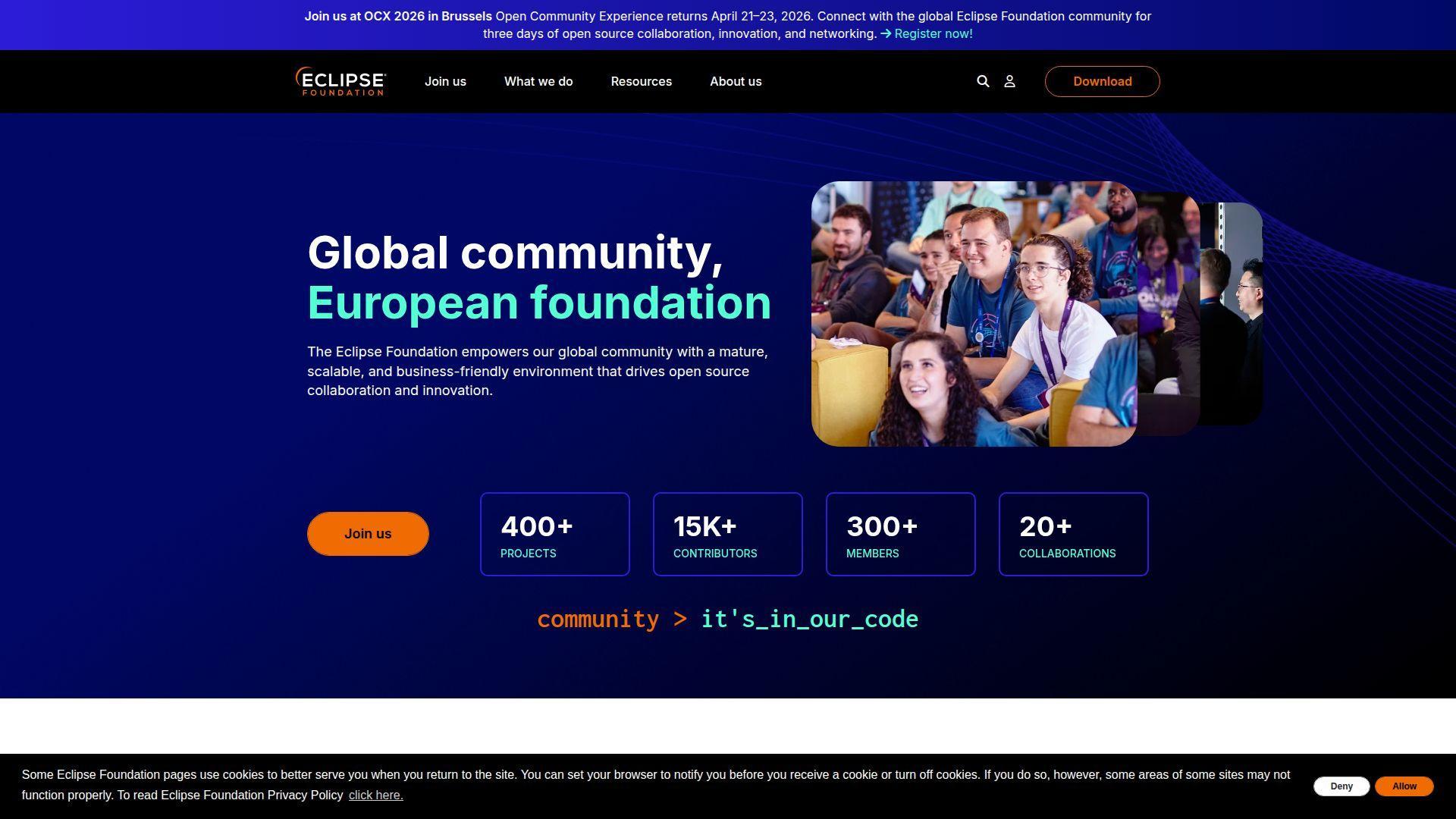Open the 20+ Collaborations stat card

(x=1073, y=535)
